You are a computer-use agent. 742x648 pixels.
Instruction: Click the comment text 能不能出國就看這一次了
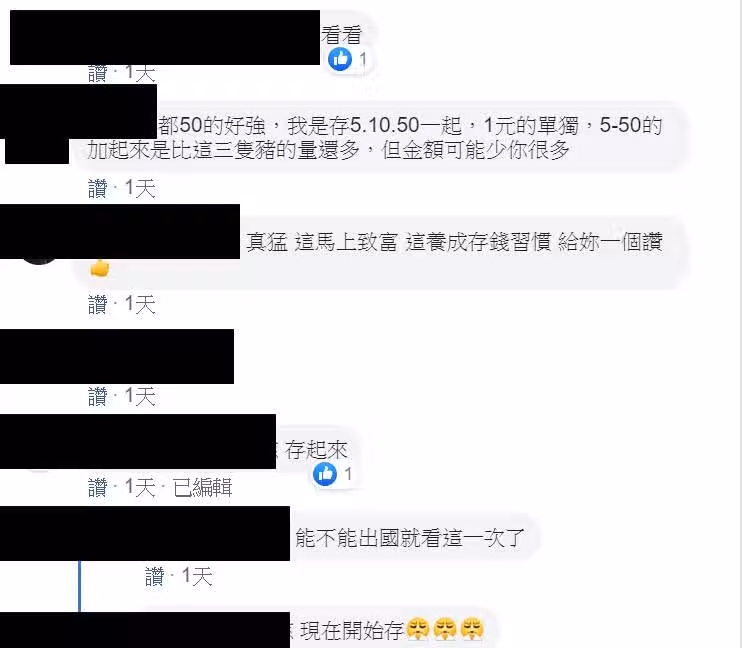(x=410, y=538)
